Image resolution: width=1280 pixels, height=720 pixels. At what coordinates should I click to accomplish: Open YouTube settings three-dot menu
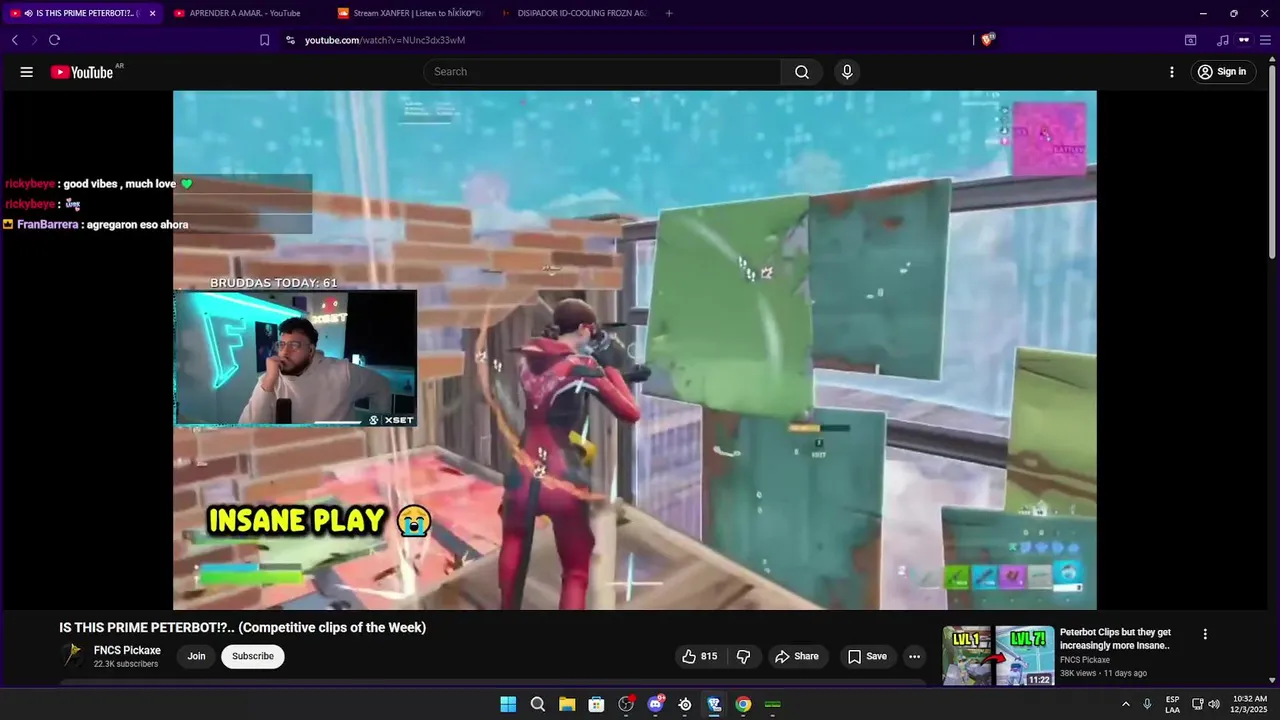[1172, 72]
